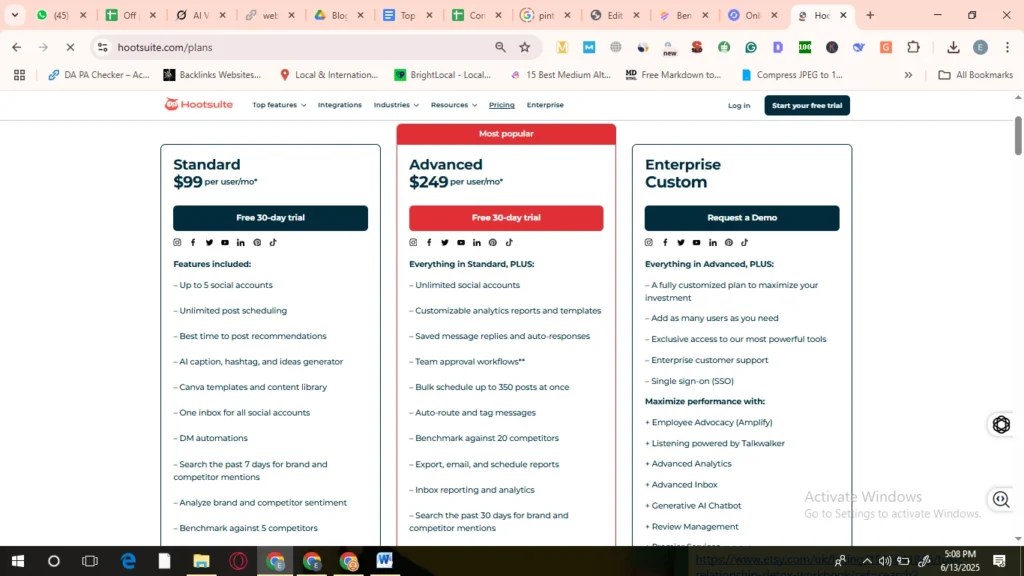
Task: Open the Integrations nav item
Action: 340,105
